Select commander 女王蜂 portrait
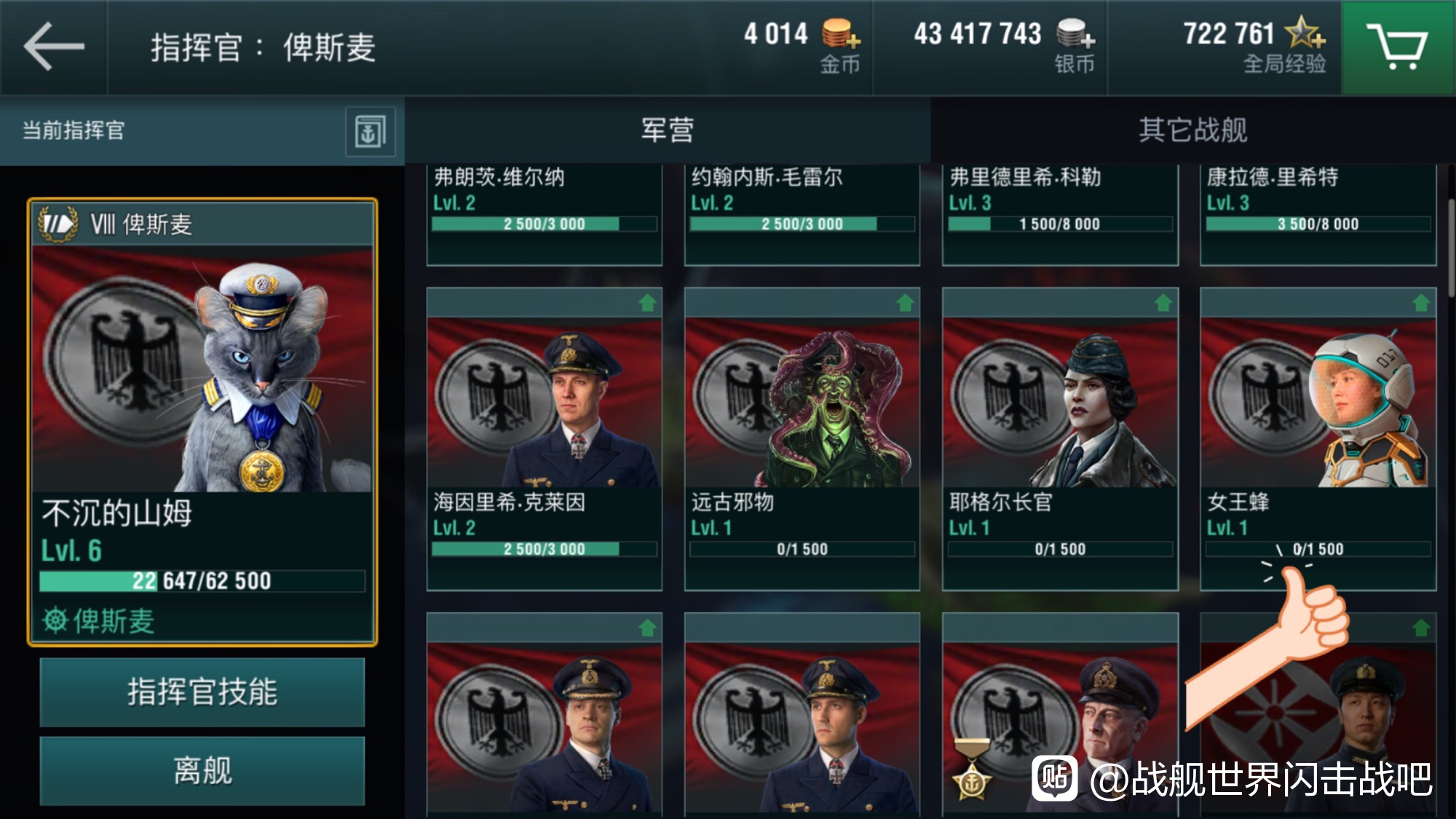Image resolution: width=1456 pixels, height=819 pixels. click(1318, 403)
